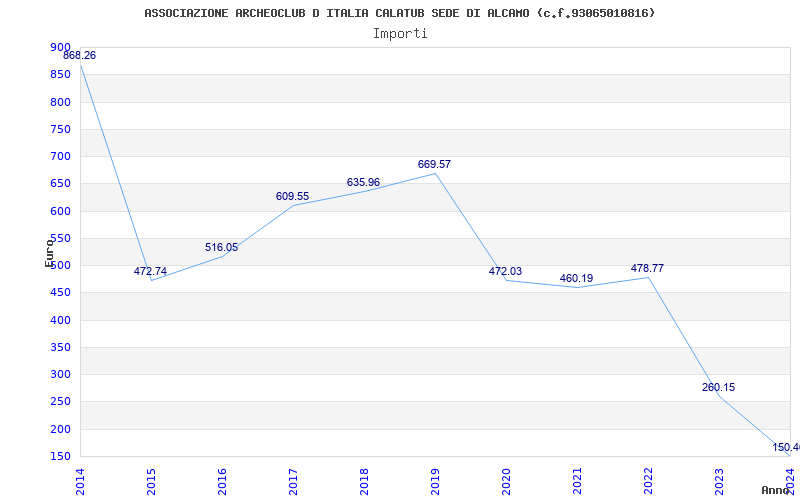Click the 'Euro' y-axis title

[49, 253]
